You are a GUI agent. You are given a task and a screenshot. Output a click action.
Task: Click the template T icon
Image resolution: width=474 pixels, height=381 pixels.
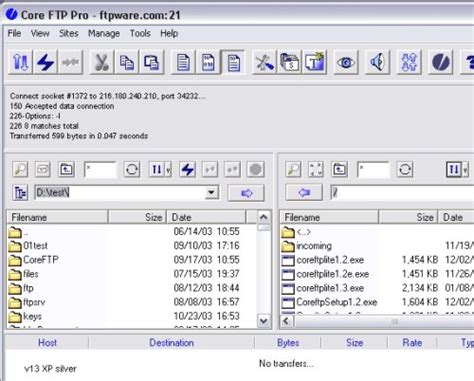(314, 62)
